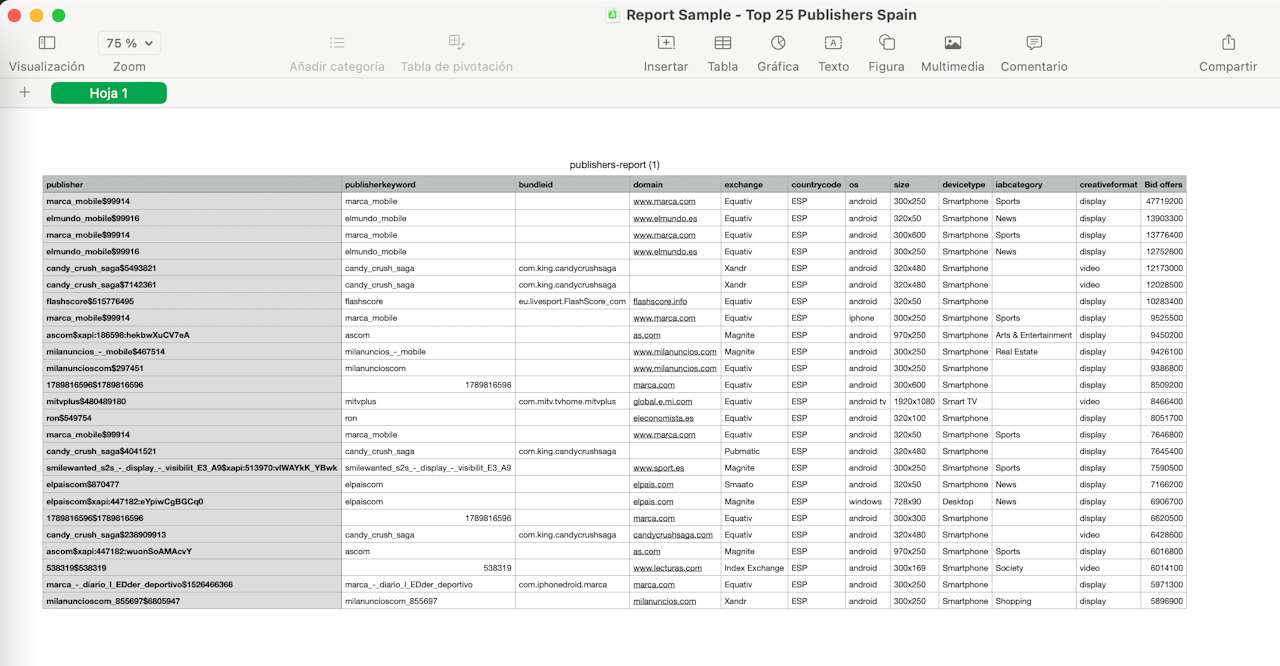Select the iphone os cell

(x=867, y=318)
